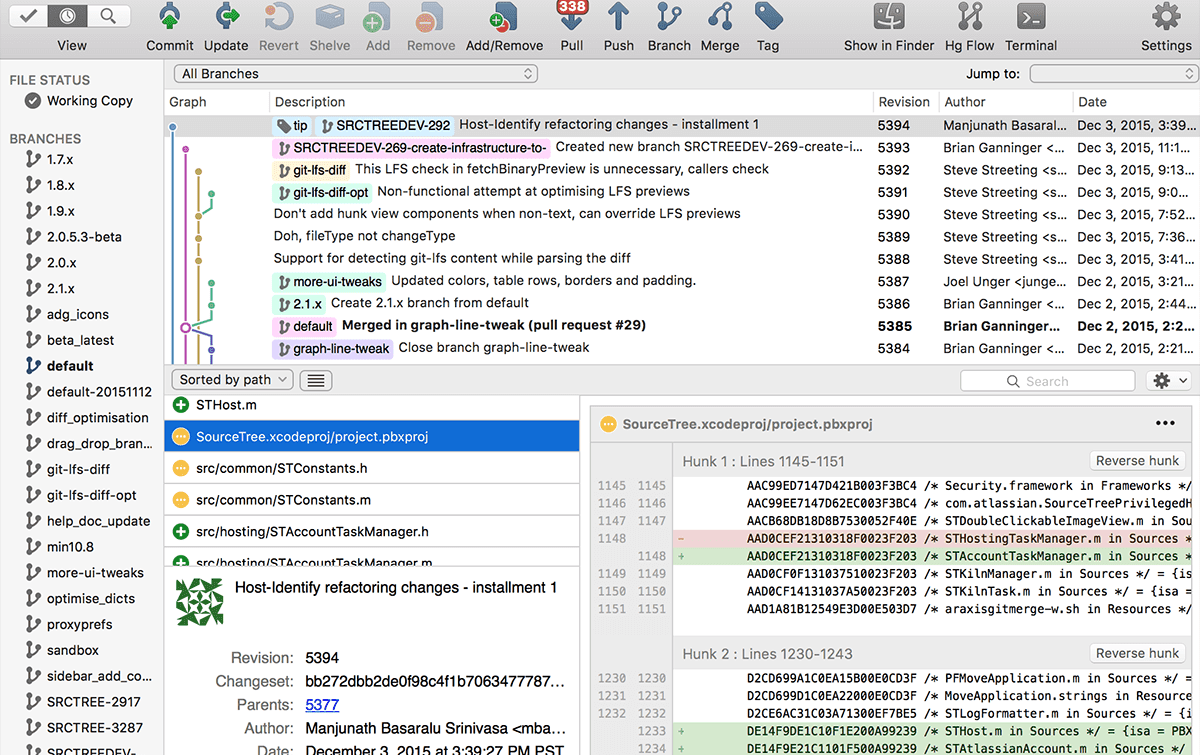Click the Update toolbar icon

226,17
